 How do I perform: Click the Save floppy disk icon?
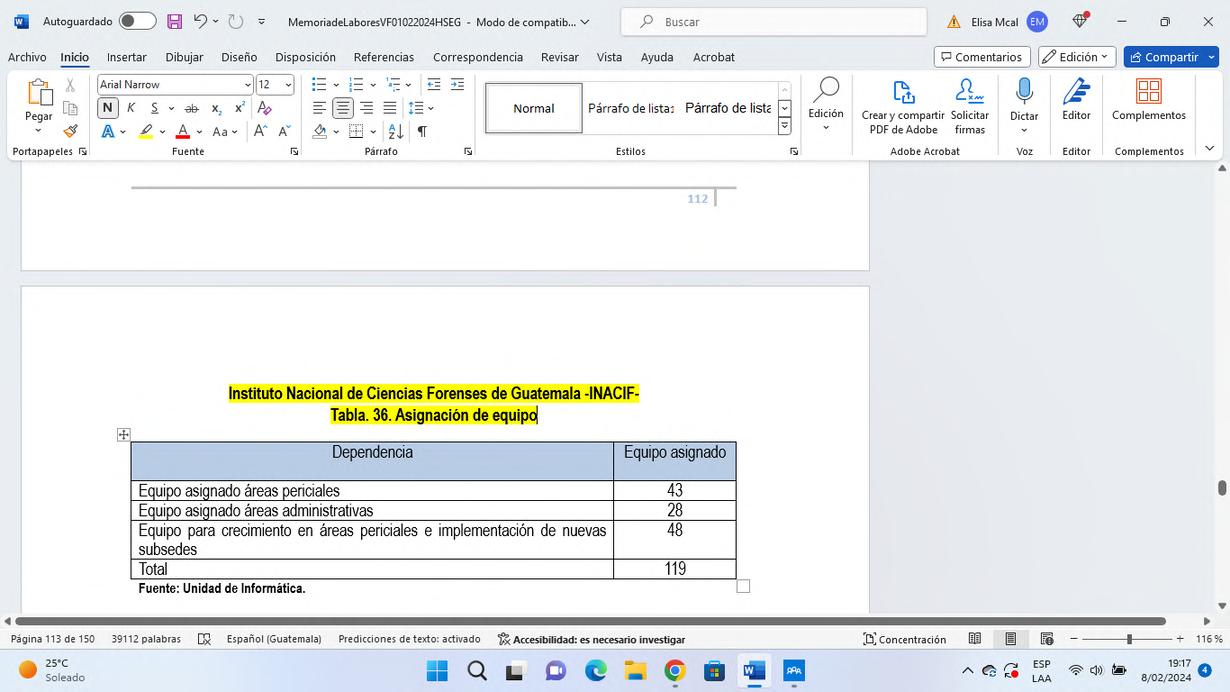coord(175,21)
